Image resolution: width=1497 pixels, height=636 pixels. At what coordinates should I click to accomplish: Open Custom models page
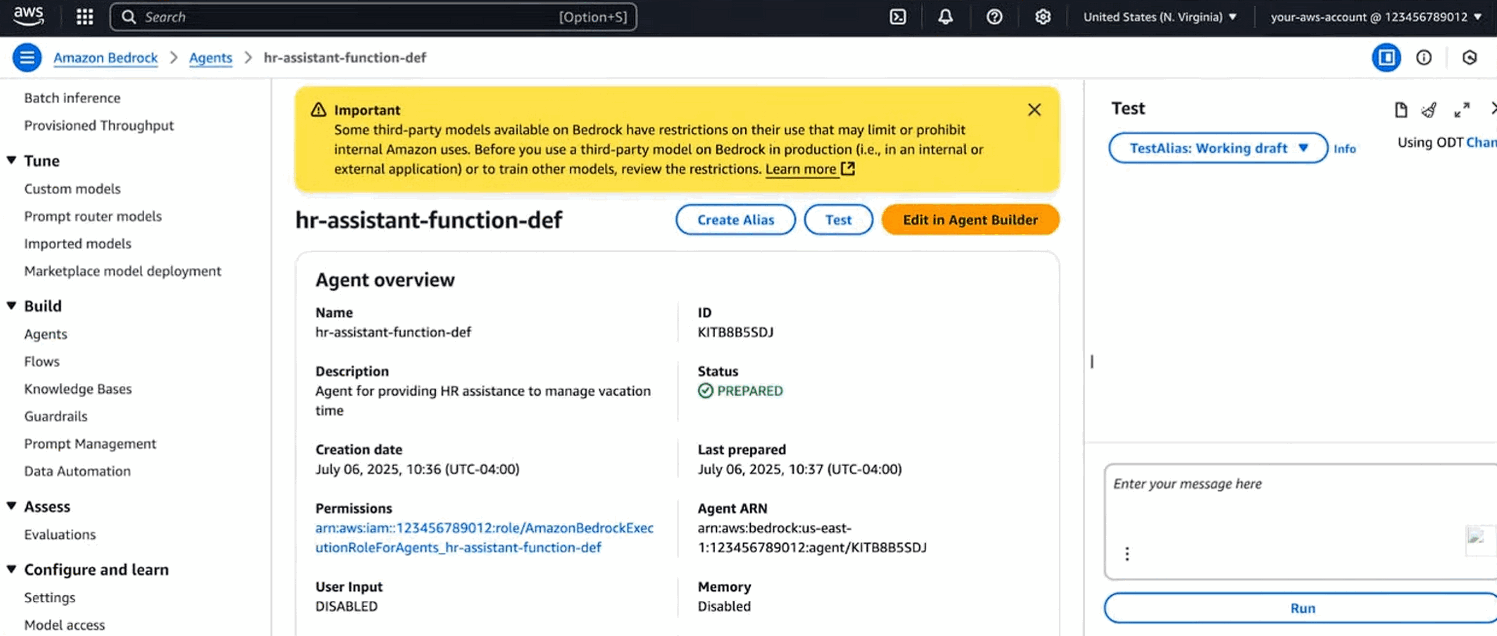pyautogui.click(x=72, y=189)
